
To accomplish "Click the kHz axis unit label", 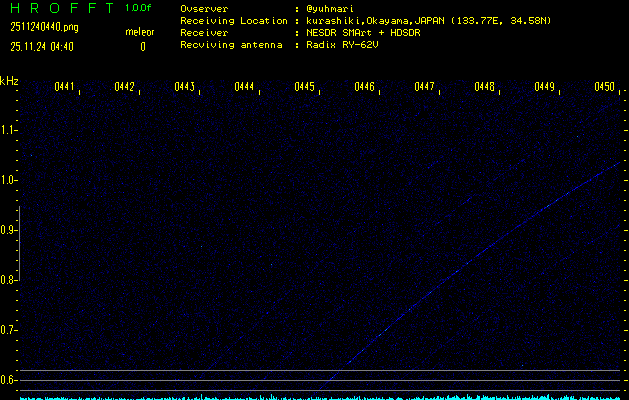I will (9, 81).
